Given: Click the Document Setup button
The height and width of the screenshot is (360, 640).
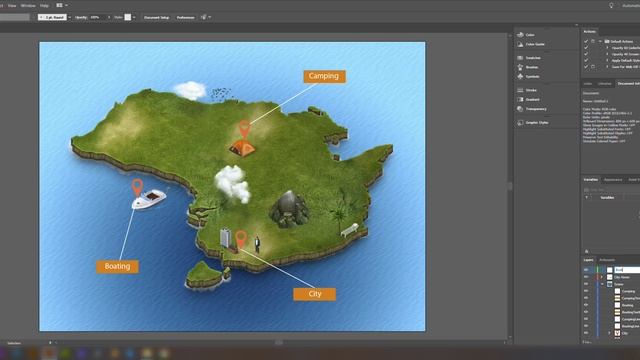Looking at the screenshot, I should coord(156,17).
